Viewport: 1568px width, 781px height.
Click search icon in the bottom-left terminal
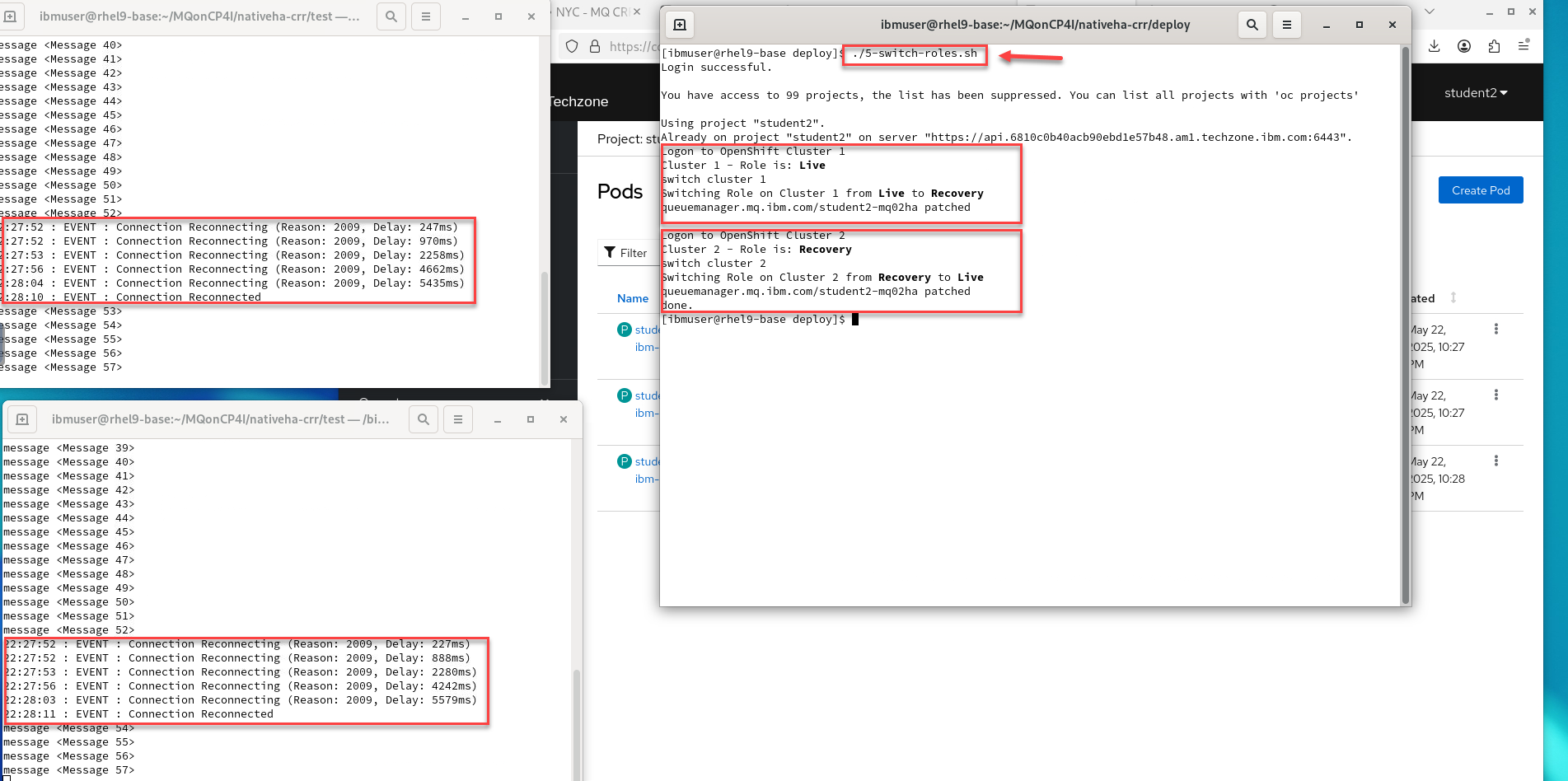click(423, 419)
